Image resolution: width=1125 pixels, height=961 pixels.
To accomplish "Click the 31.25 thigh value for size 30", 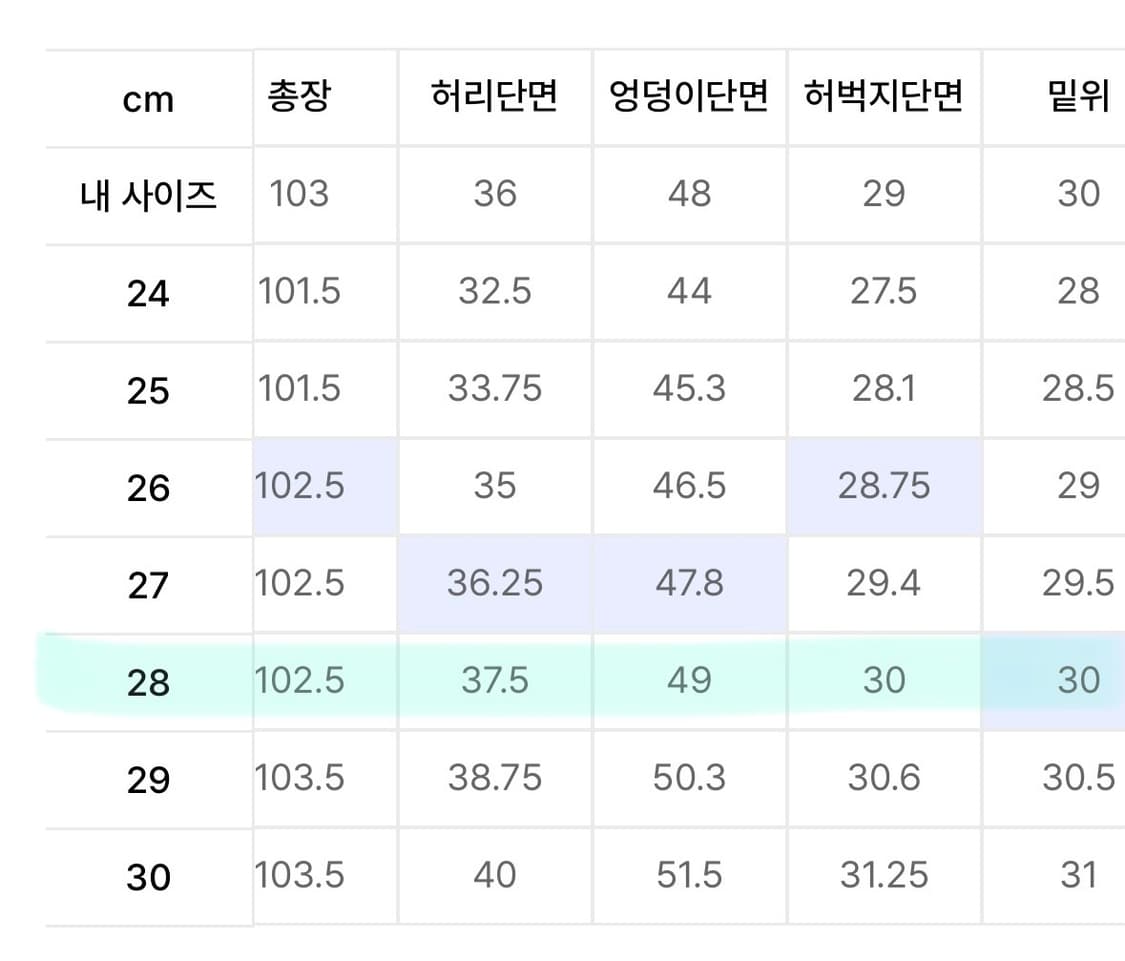I will tap(884, 876).
